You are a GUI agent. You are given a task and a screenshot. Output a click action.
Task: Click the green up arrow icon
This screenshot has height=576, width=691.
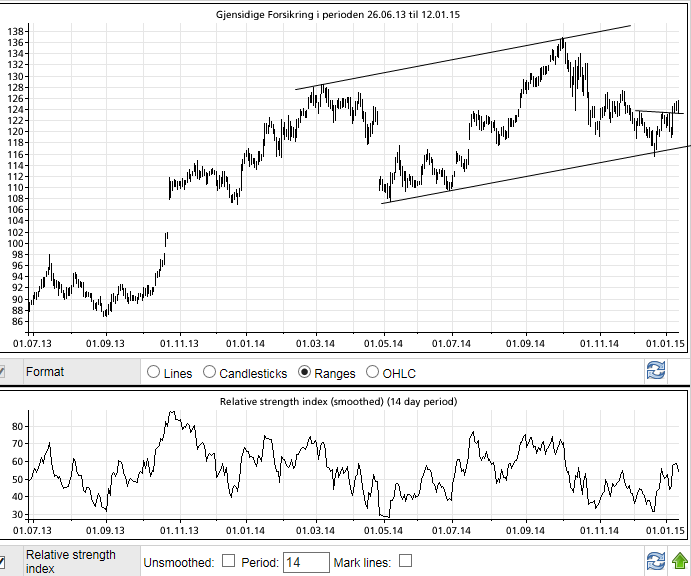(x=680, y=561)
